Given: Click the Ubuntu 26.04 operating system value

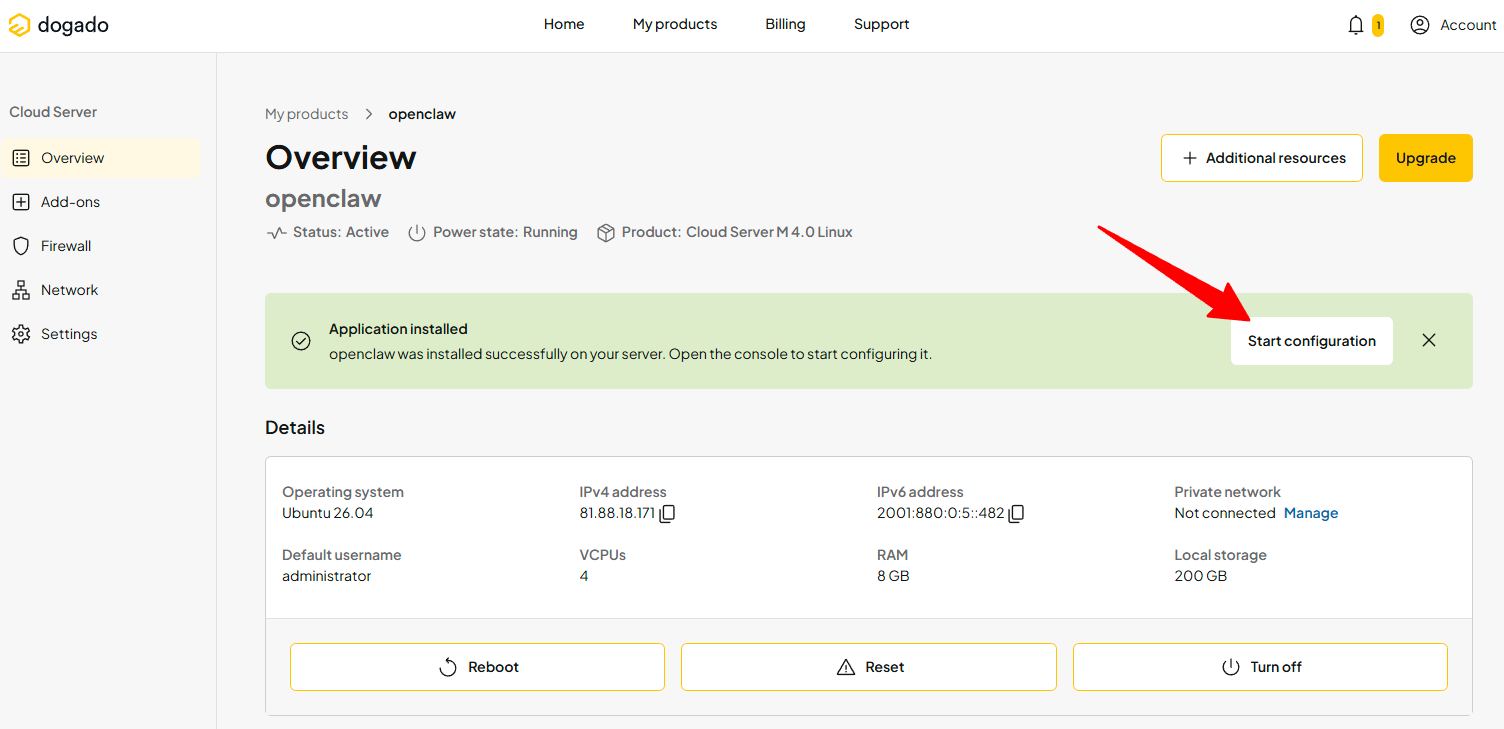Looking at the screenshot, I should 328,513.
